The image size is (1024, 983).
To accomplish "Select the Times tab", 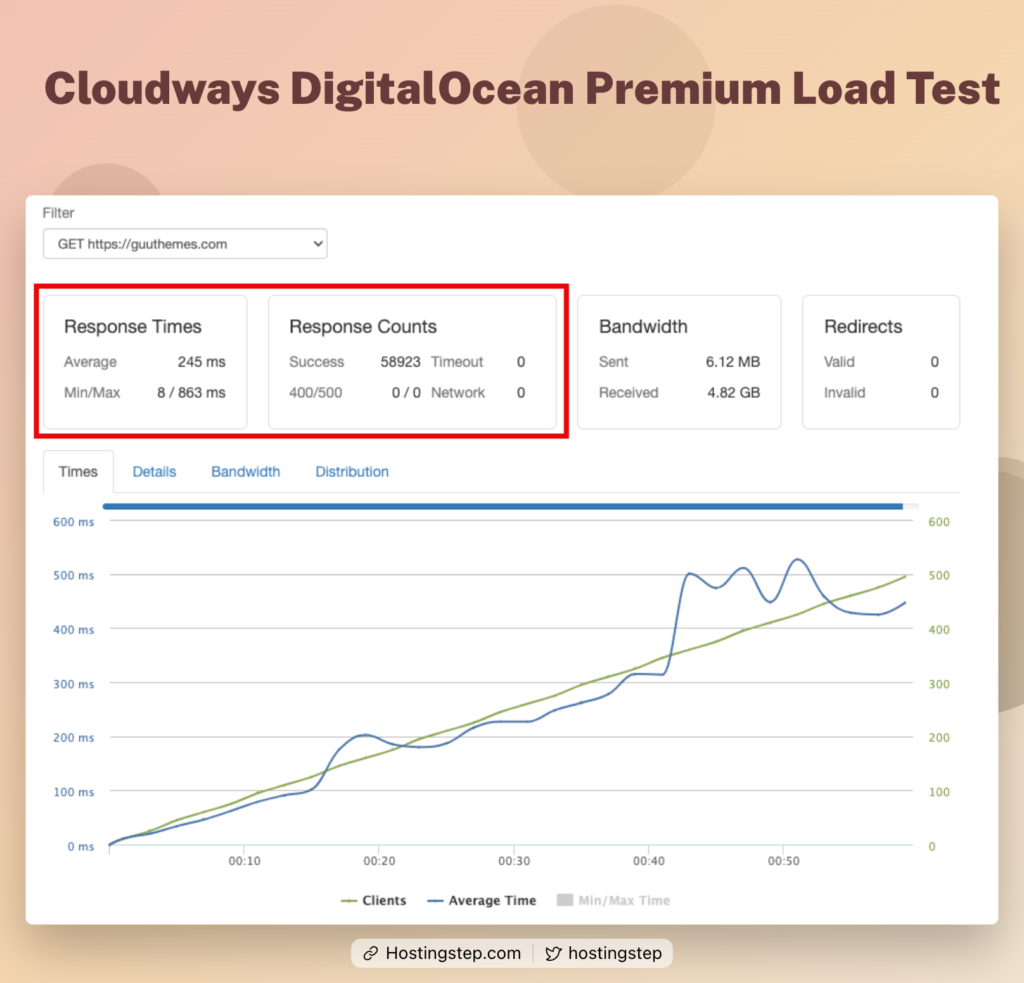I will point(78,472).
